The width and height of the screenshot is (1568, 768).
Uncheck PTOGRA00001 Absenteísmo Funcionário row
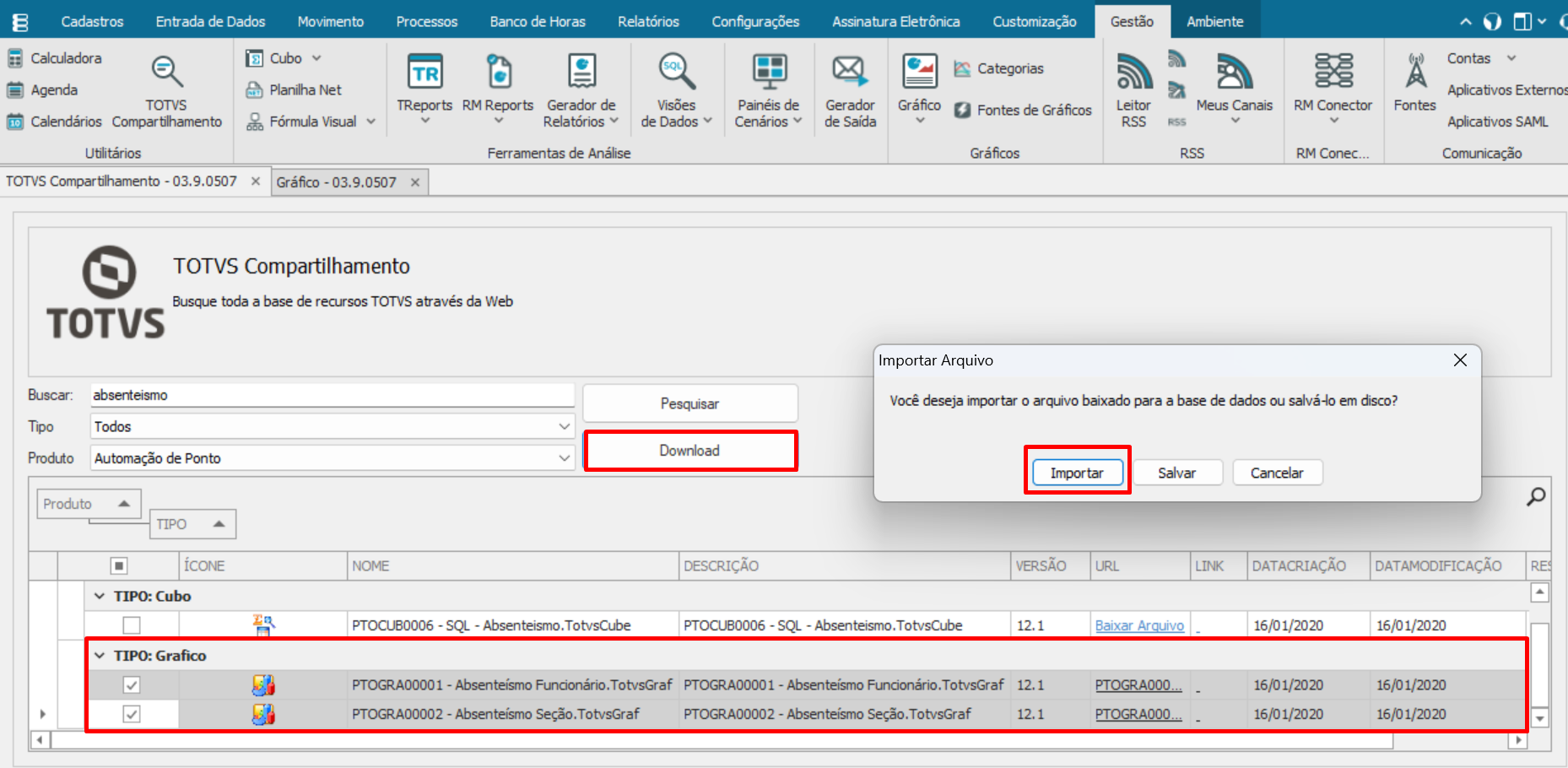(131, 684)
